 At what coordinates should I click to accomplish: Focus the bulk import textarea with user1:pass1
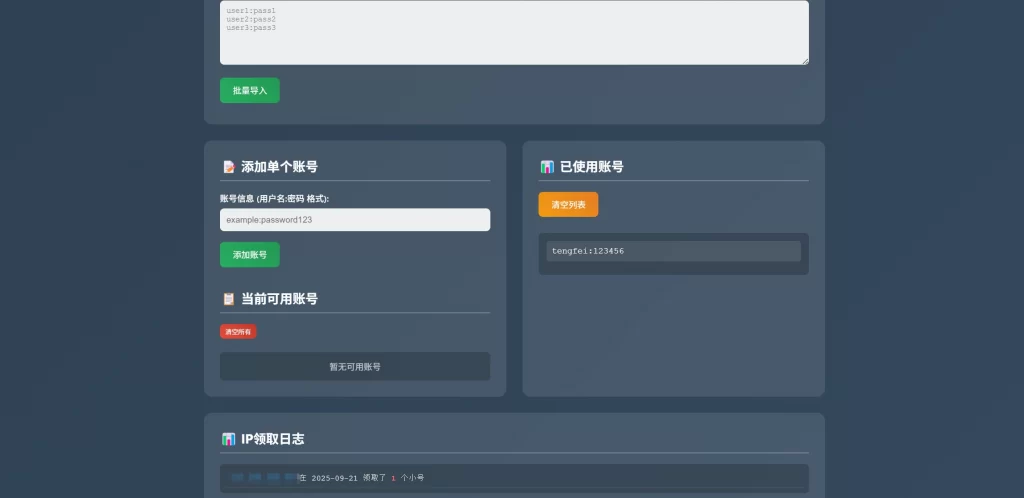pos(514,33)
